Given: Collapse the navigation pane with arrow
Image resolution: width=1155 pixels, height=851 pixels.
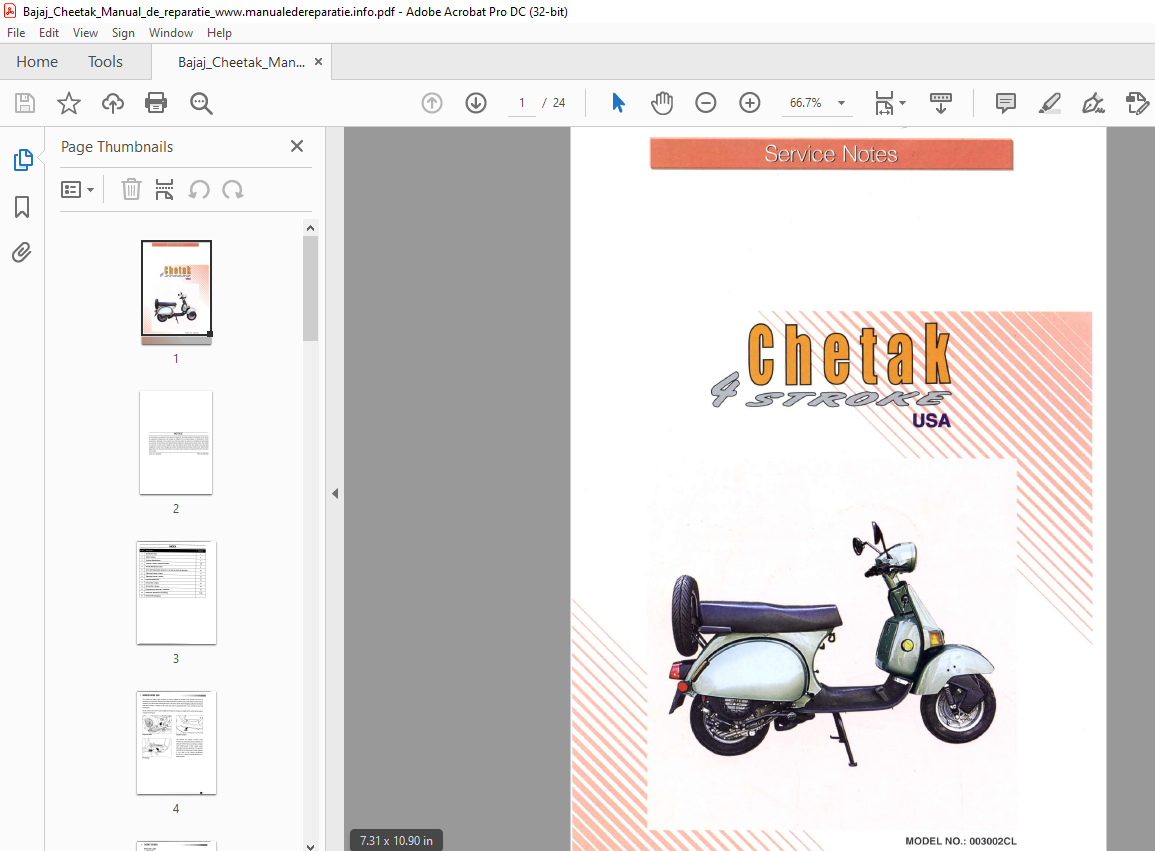Looking at the screenshot, I should pyautogui.click(x=335, y=494).
